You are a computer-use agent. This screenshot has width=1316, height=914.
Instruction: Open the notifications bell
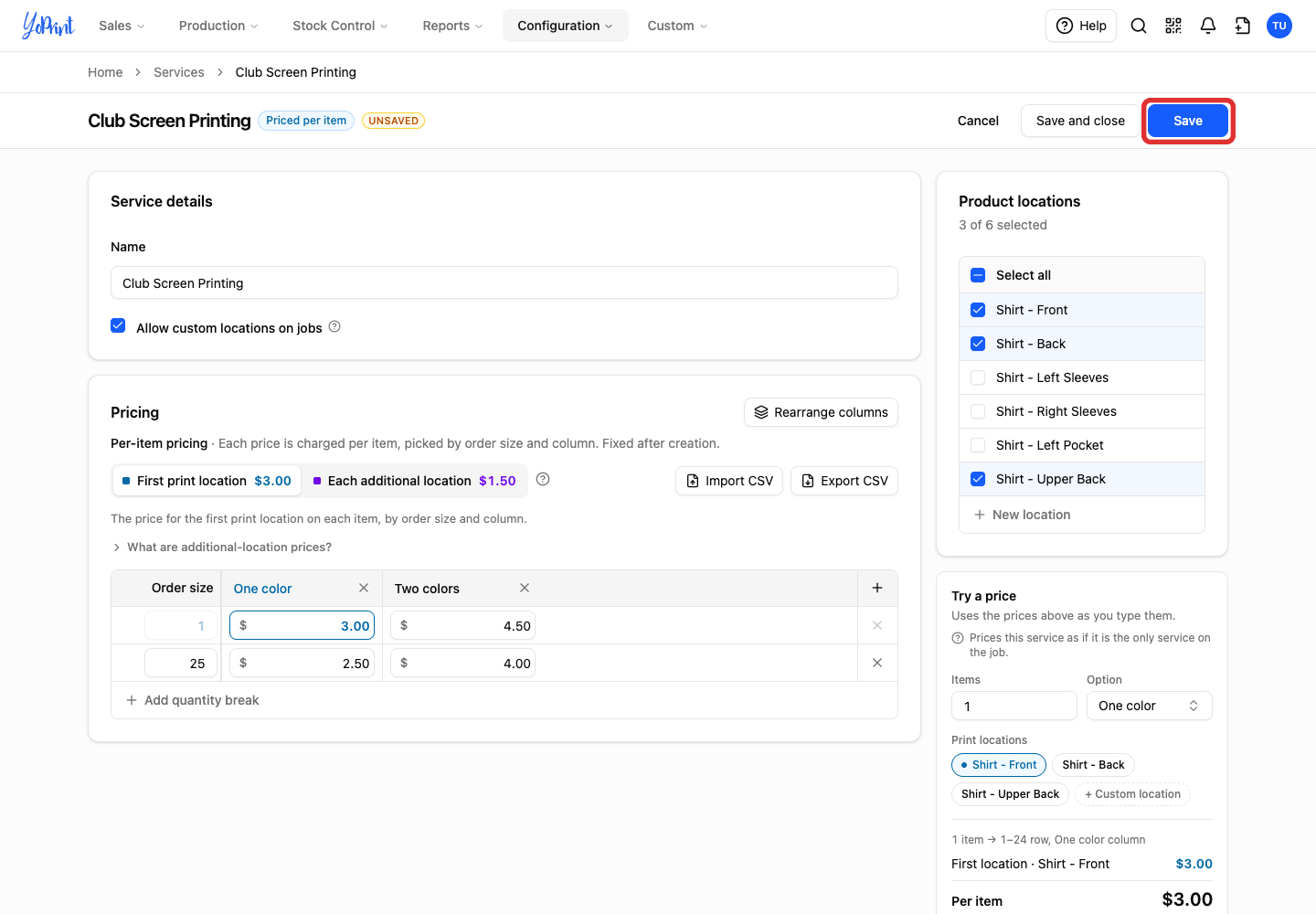coord(1208,26)
